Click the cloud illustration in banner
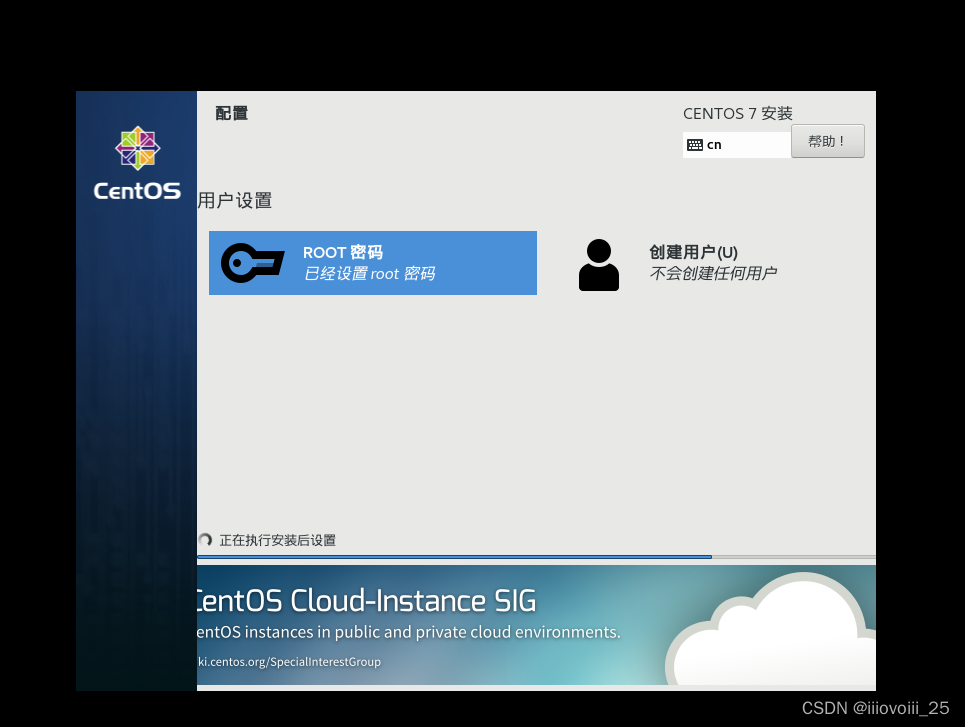The height and width of the screenshot is (727, 965). 772,629
